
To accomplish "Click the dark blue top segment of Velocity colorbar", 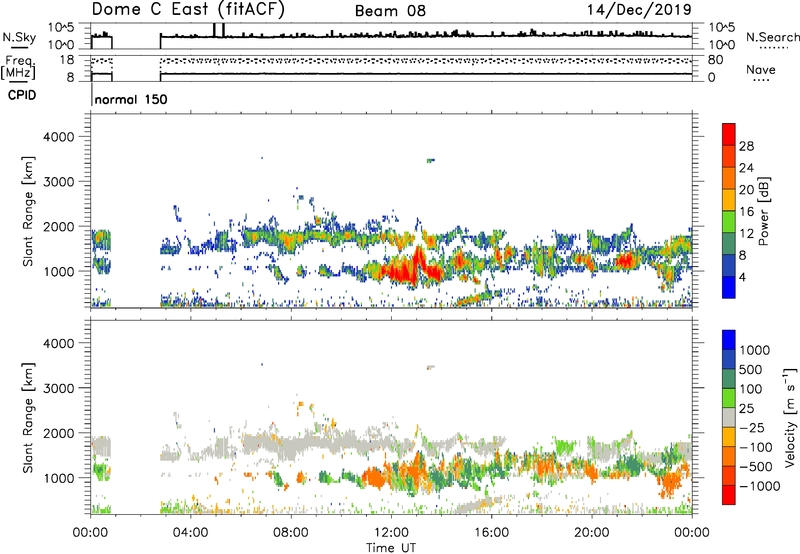I will (x=729, y=340).
